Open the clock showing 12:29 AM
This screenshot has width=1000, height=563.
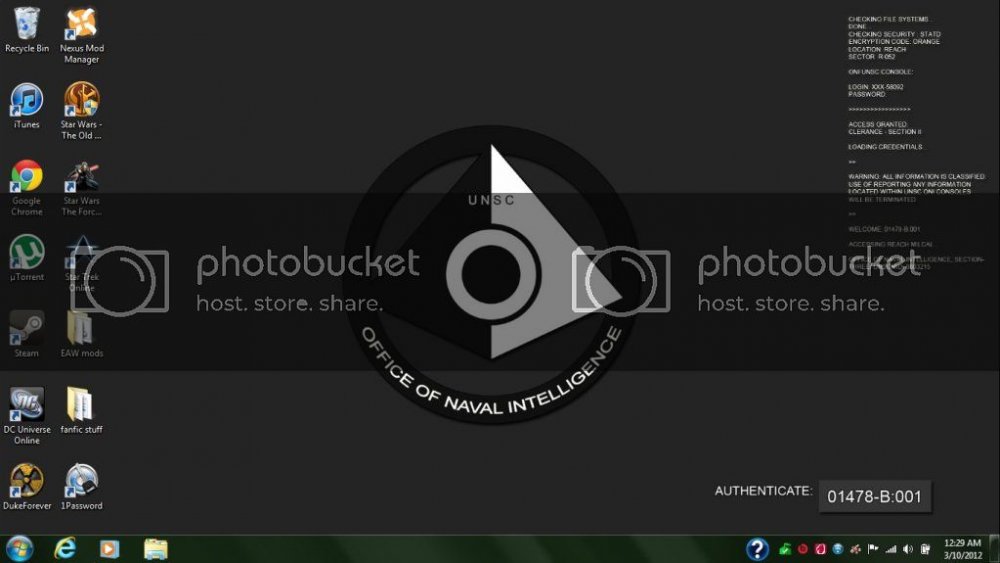click(x=962, y=549)
